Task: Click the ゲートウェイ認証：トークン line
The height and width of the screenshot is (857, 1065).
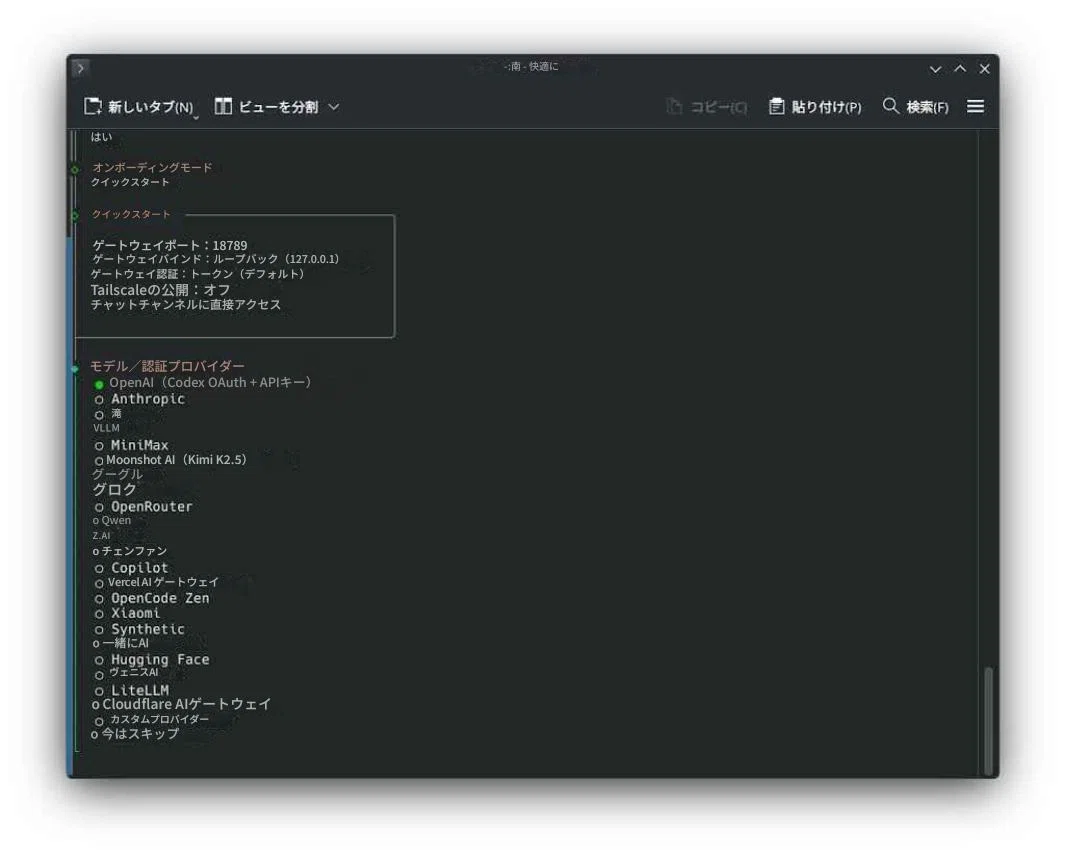Action: 198,274
